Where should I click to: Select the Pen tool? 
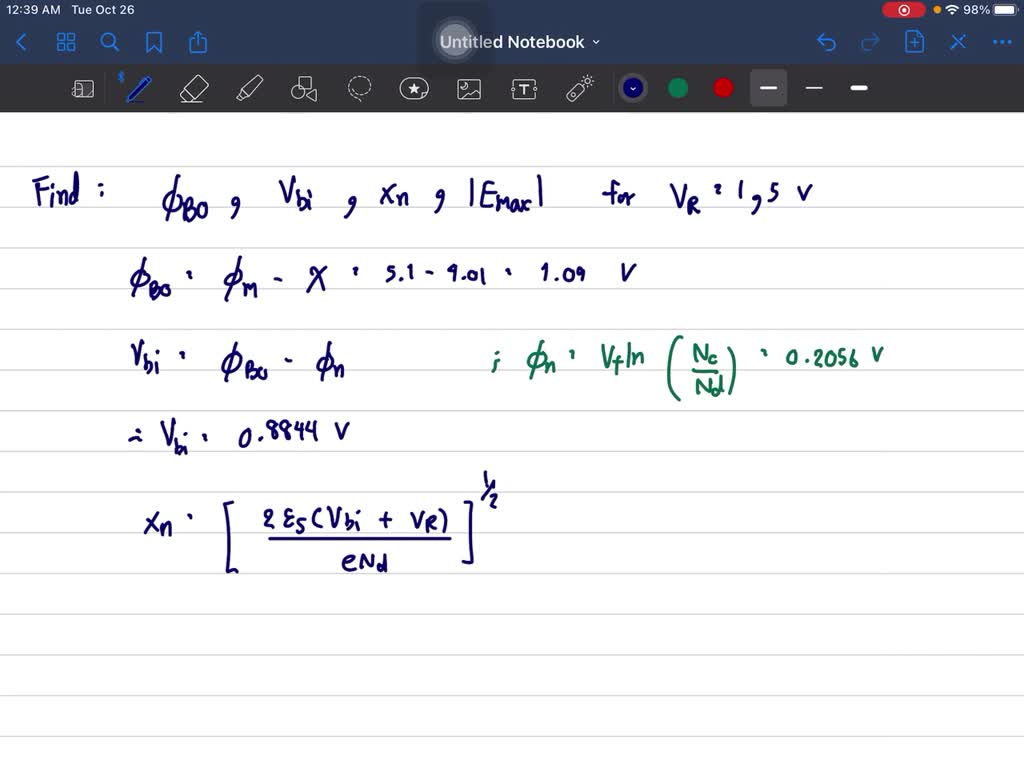pos(138,88)
